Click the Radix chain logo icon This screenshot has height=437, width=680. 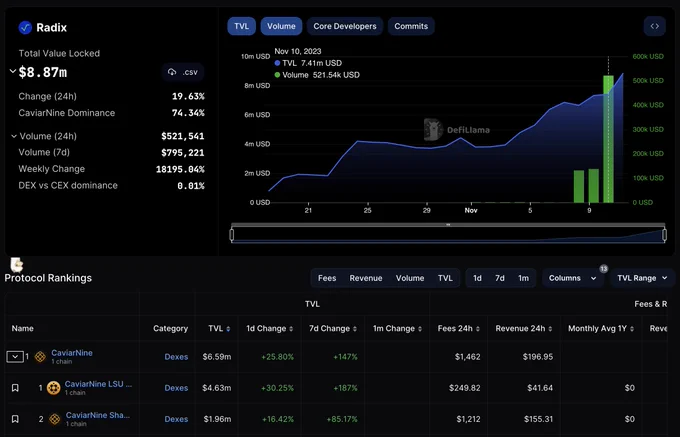(25, 28)
